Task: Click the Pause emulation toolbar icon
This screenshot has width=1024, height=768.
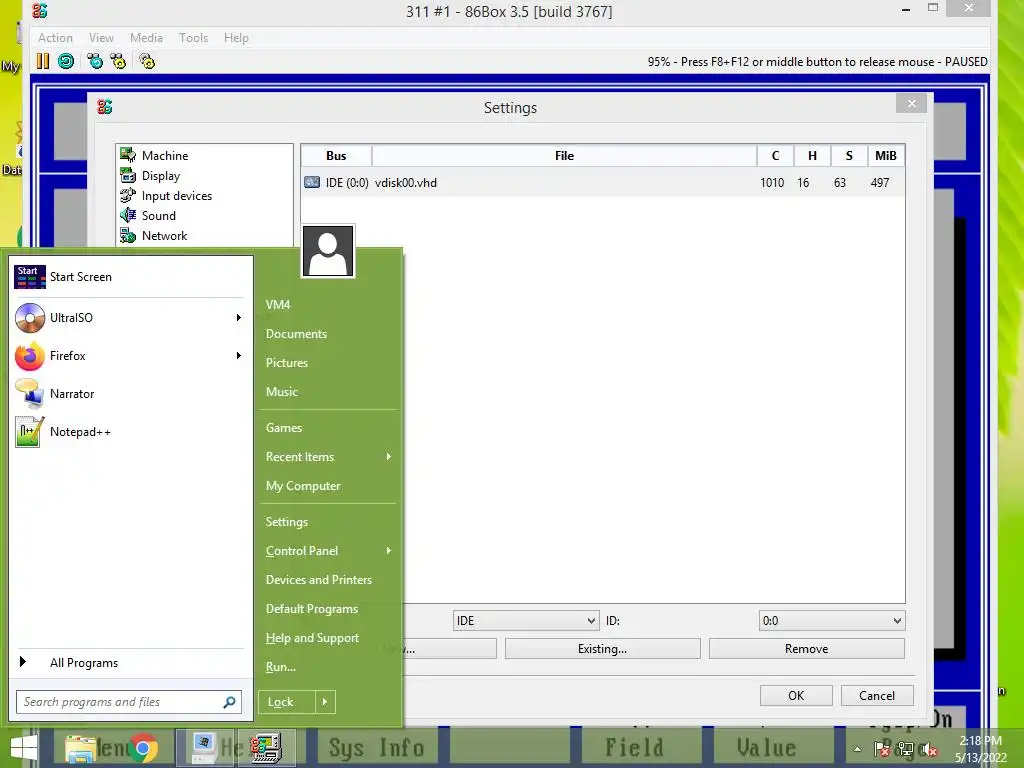Action: [x=43, y=61]
